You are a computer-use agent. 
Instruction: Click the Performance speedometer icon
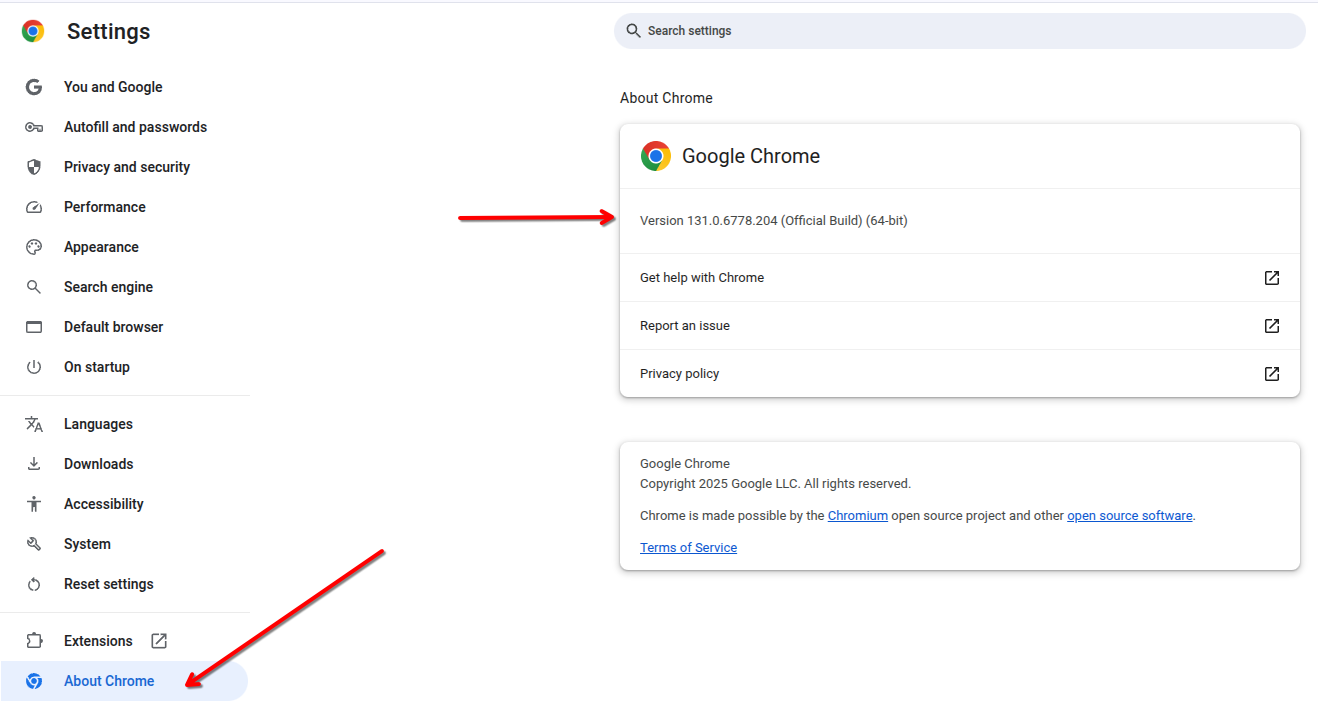(x=33, y=207)
